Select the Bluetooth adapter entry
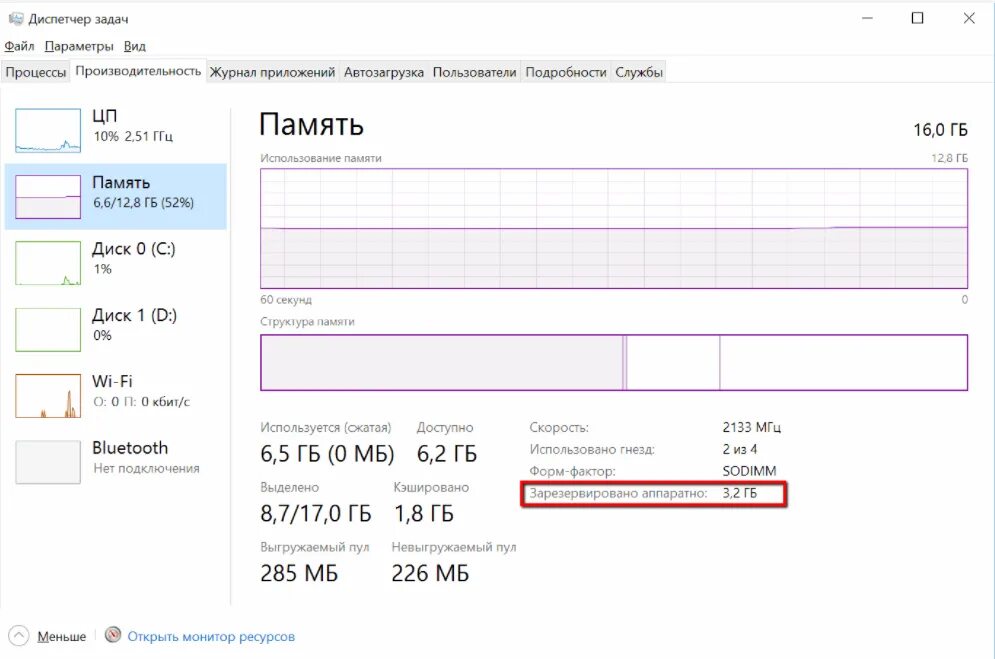This screenshot has height=659, width=995. pyautogui.click(x=115, y=461)
